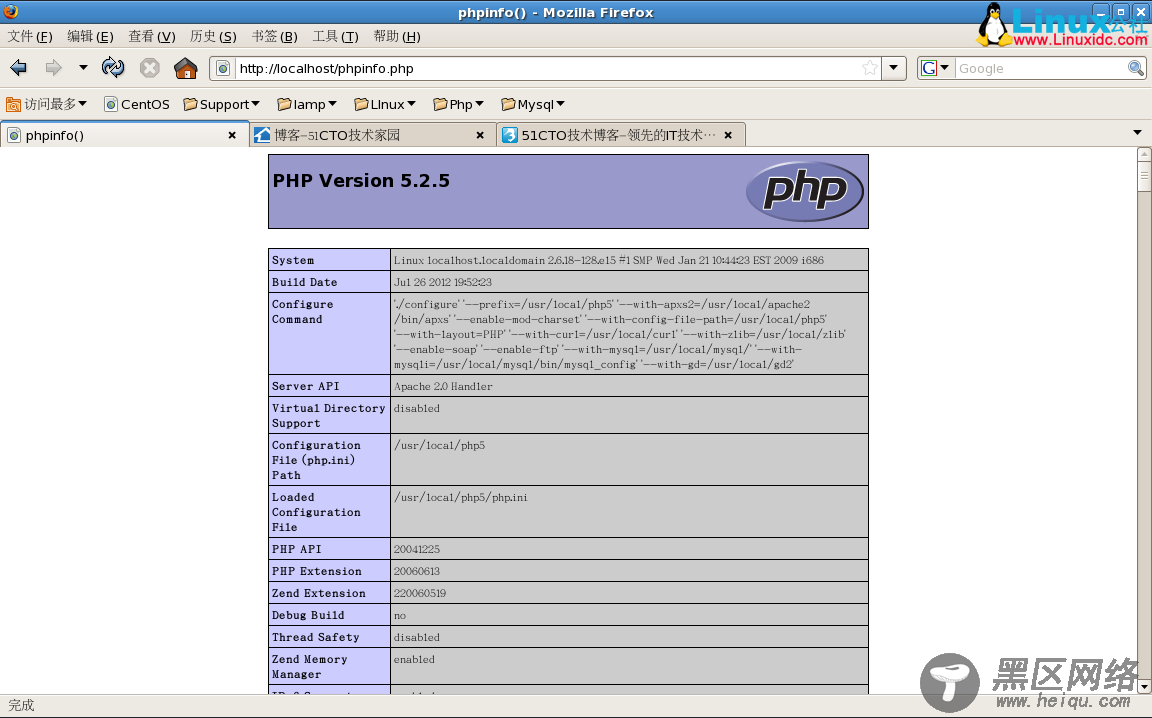This screenshot has height=718, width=1152.
Task: Expand the Php bookmarks folder
Action: pos(458,104)
